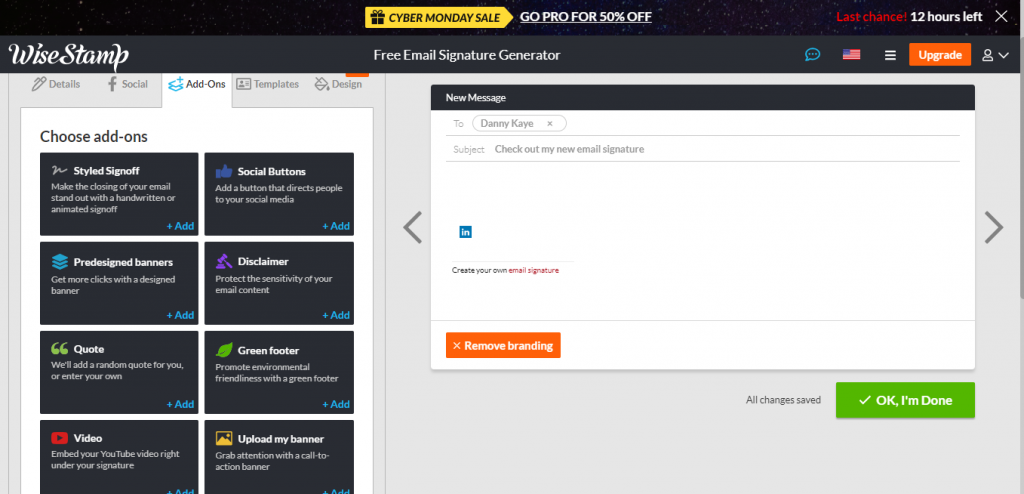The width and height of the screenshot is (1024, 494).
Task: Open the user account dropdown
Action: (995, 56)
